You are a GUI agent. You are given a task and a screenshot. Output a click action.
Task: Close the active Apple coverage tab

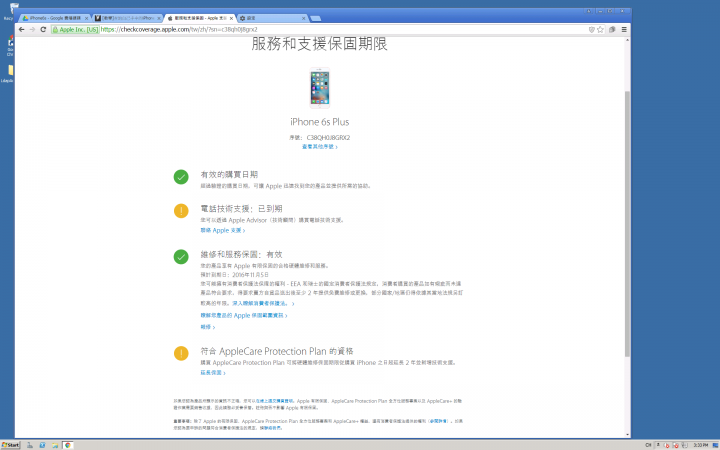pyautogui.click(x=231, y=18)
